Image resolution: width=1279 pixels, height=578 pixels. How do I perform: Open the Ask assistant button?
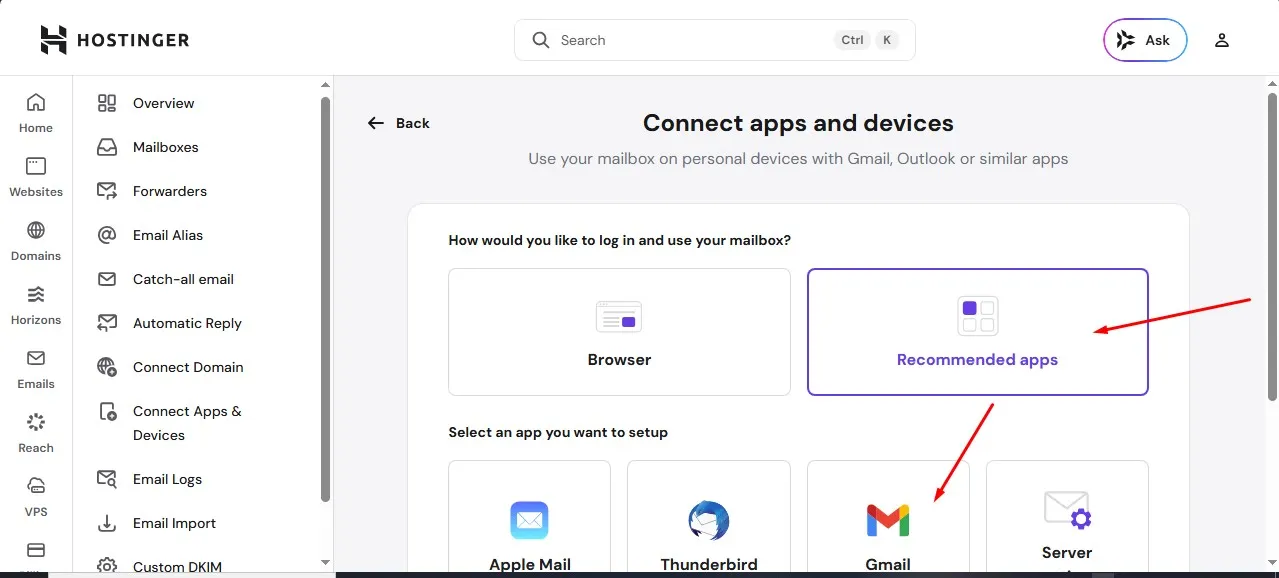tap(1144, 40)
